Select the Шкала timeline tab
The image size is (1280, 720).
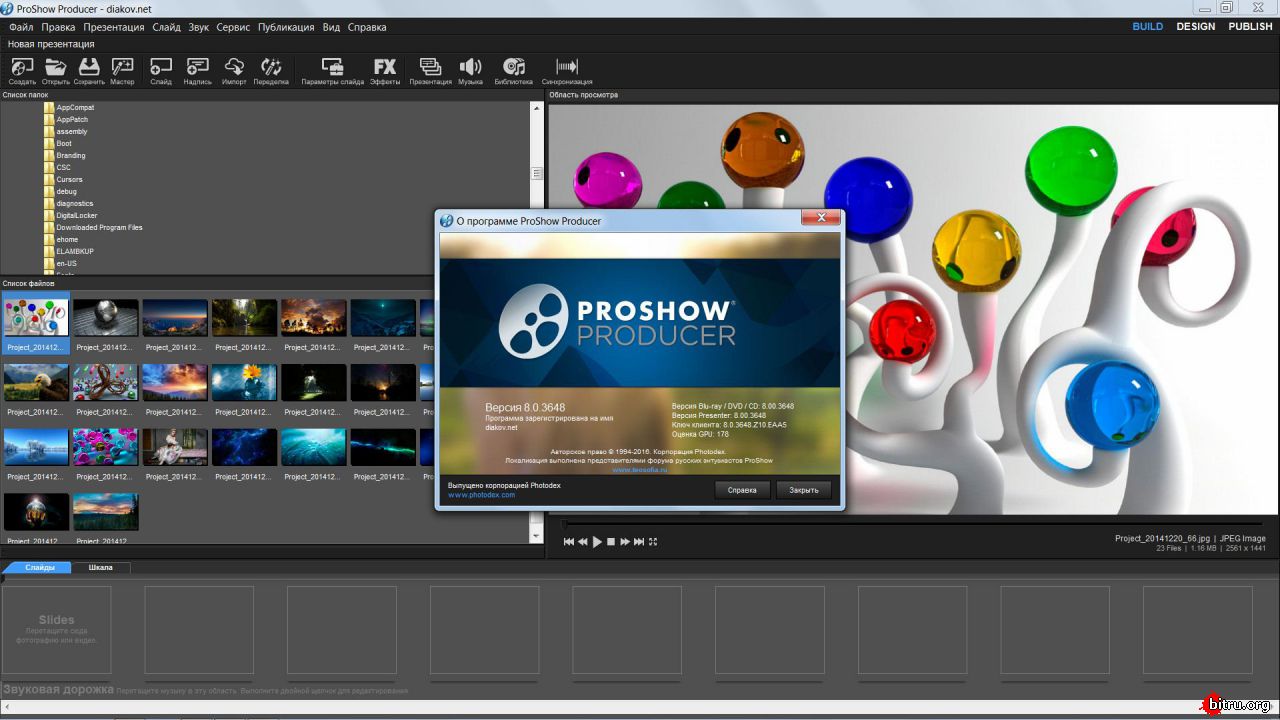point(101,568)
